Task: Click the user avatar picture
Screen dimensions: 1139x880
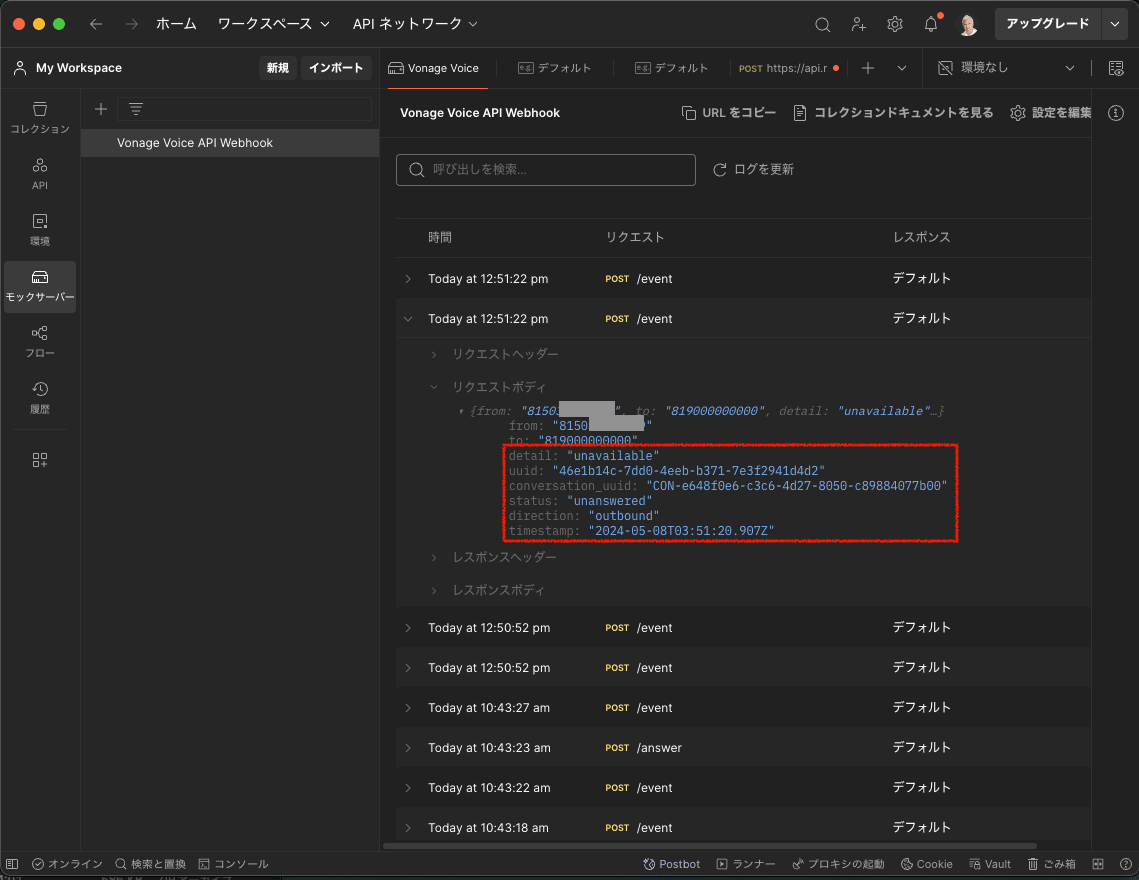Action: (968, 25)
